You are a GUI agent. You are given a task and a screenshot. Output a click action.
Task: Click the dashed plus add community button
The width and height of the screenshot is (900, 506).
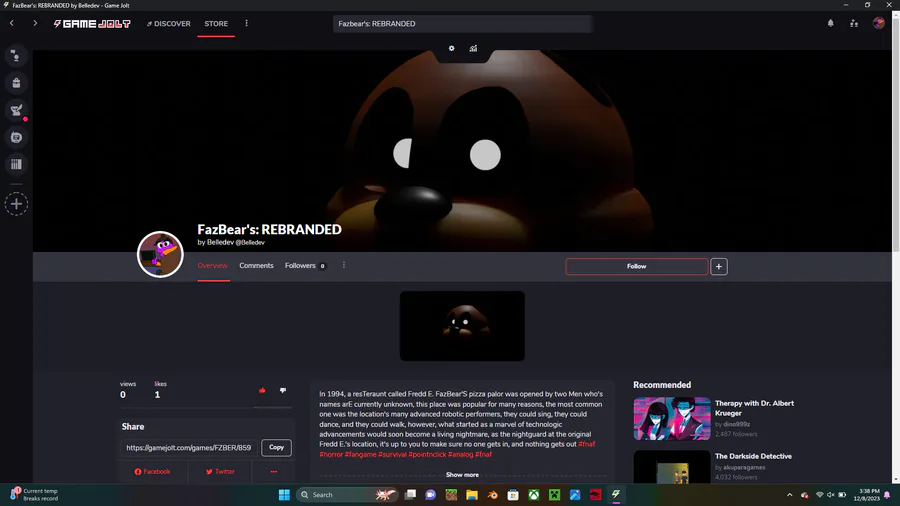[x=16, y=204]
